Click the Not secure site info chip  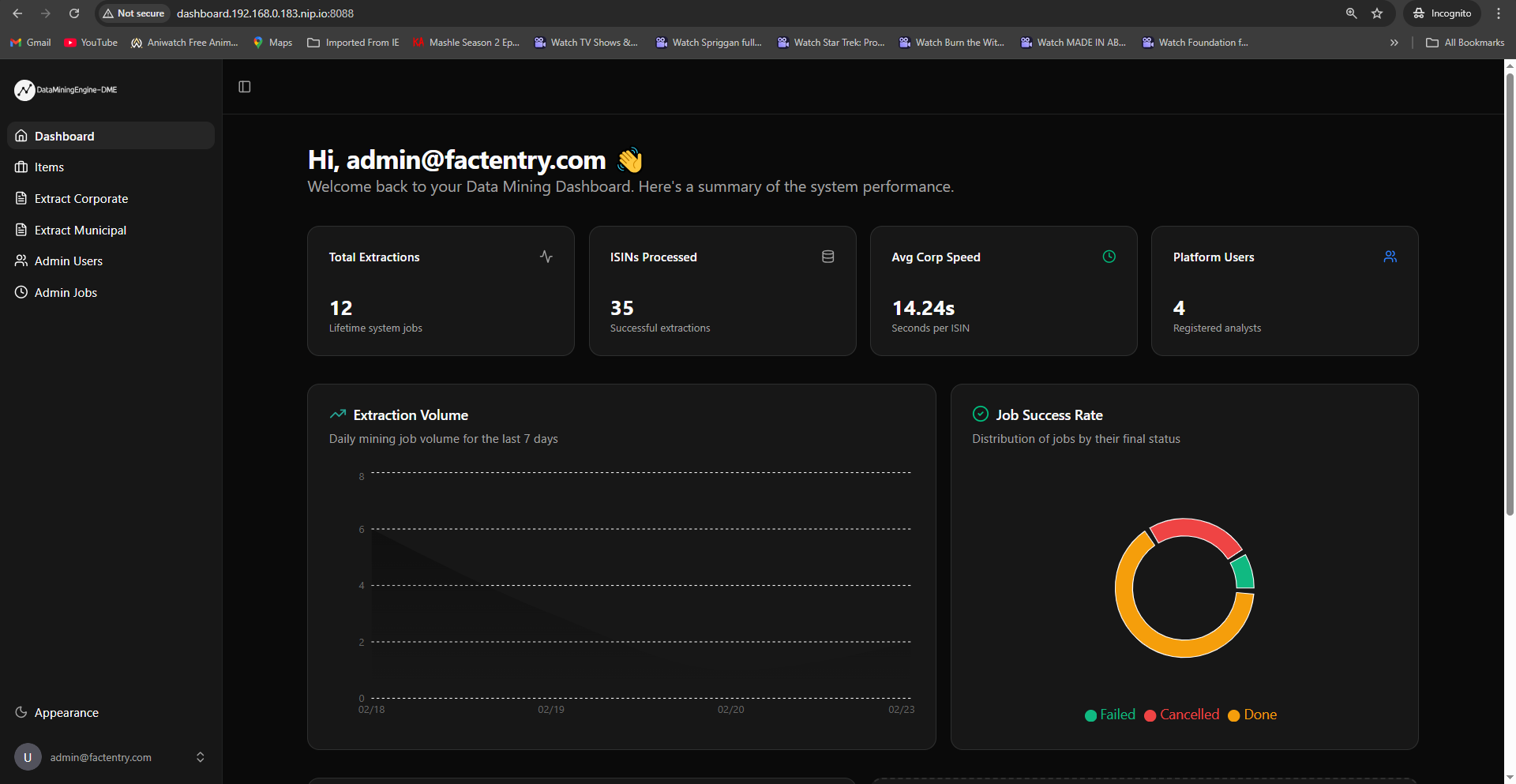tap(133, 13)
